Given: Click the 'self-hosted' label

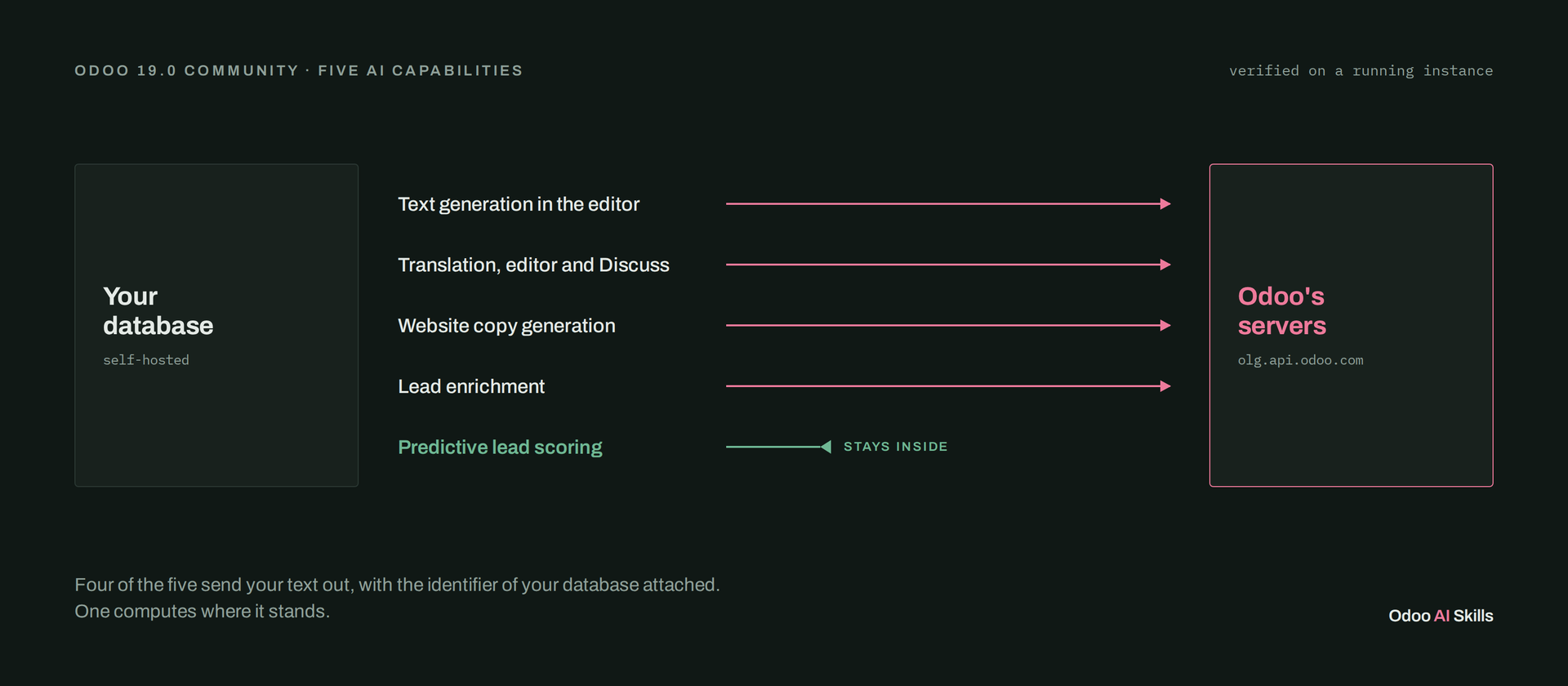Looking at the screenshot, I should (145, 360).
